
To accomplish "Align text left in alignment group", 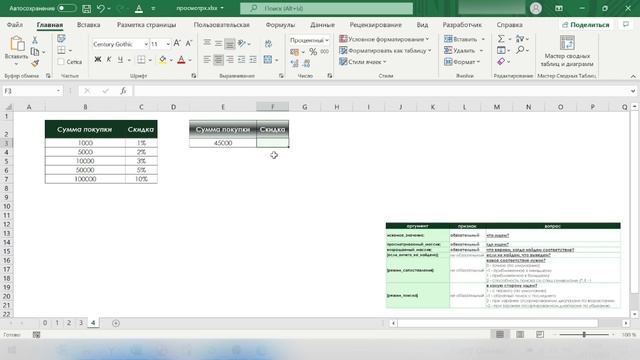I will (207, 60).
